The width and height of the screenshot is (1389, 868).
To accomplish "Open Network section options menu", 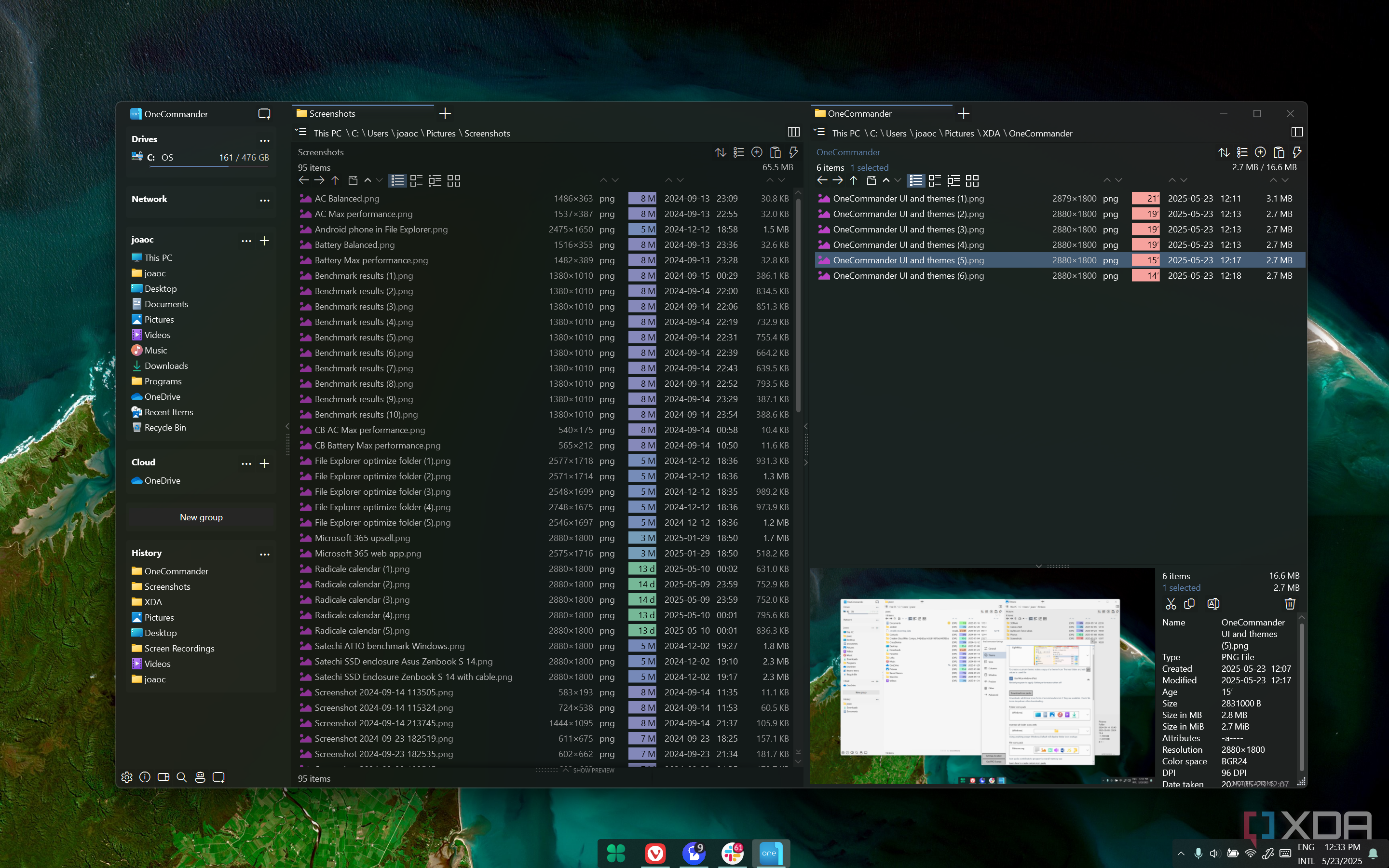I will coord(265,200).
